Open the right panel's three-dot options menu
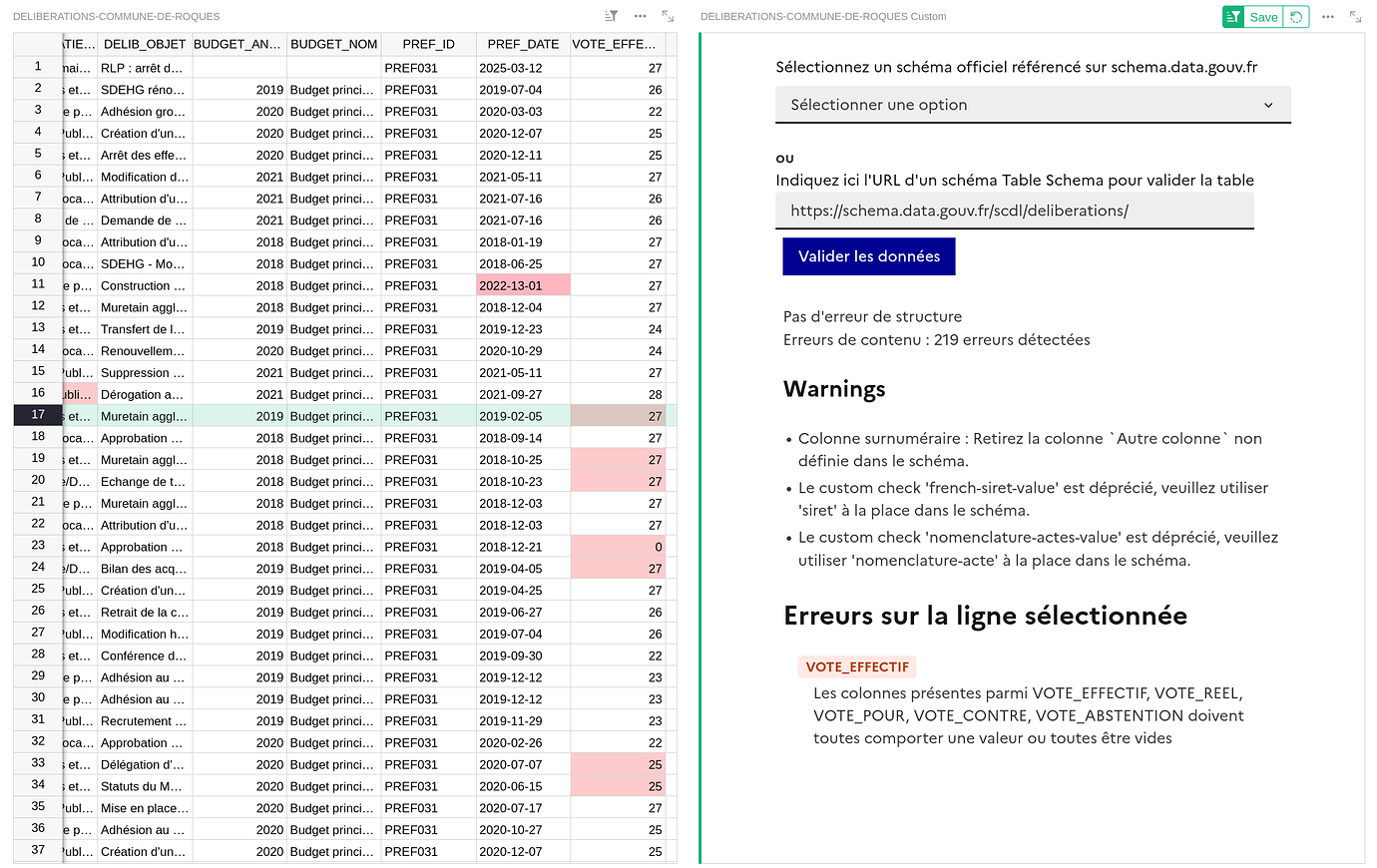This screenshot has height=868, width=1377. [1328, 16]
